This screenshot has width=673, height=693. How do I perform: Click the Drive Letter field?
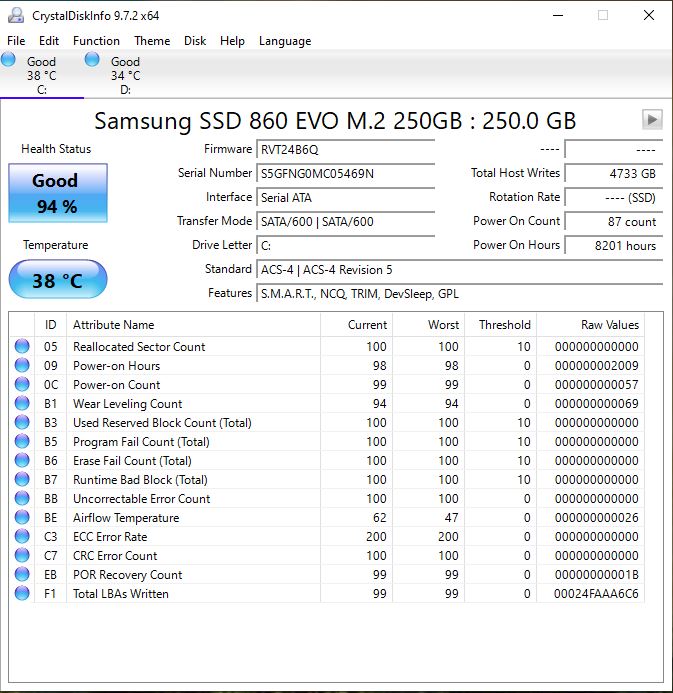pos(346,245)
